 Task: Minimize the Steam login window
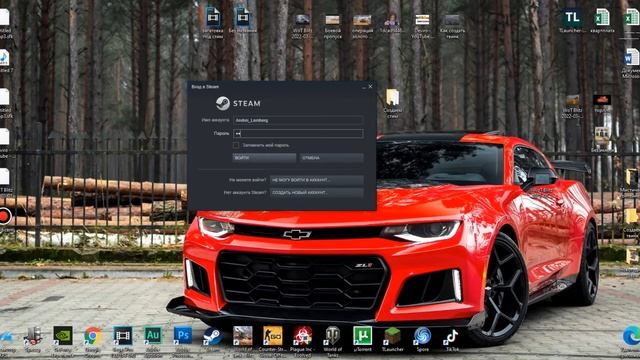[364, 87]
